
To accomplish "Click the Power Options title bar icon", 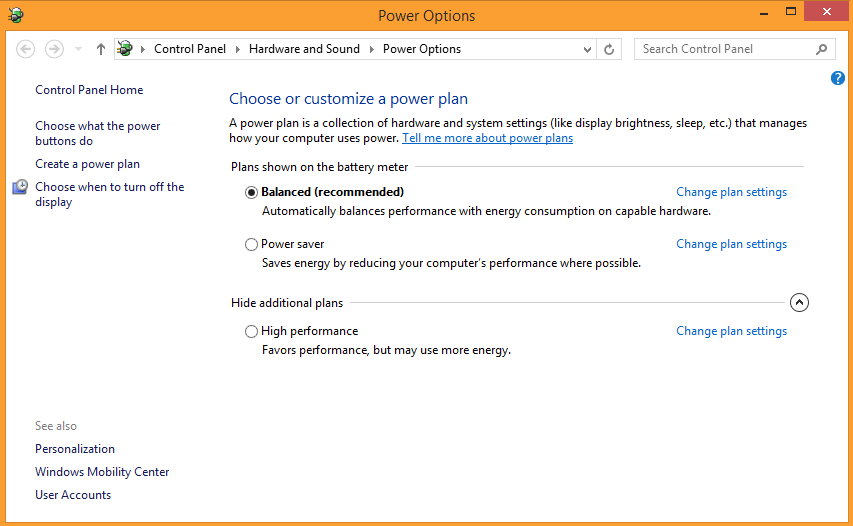I will (x=16, y=15).
